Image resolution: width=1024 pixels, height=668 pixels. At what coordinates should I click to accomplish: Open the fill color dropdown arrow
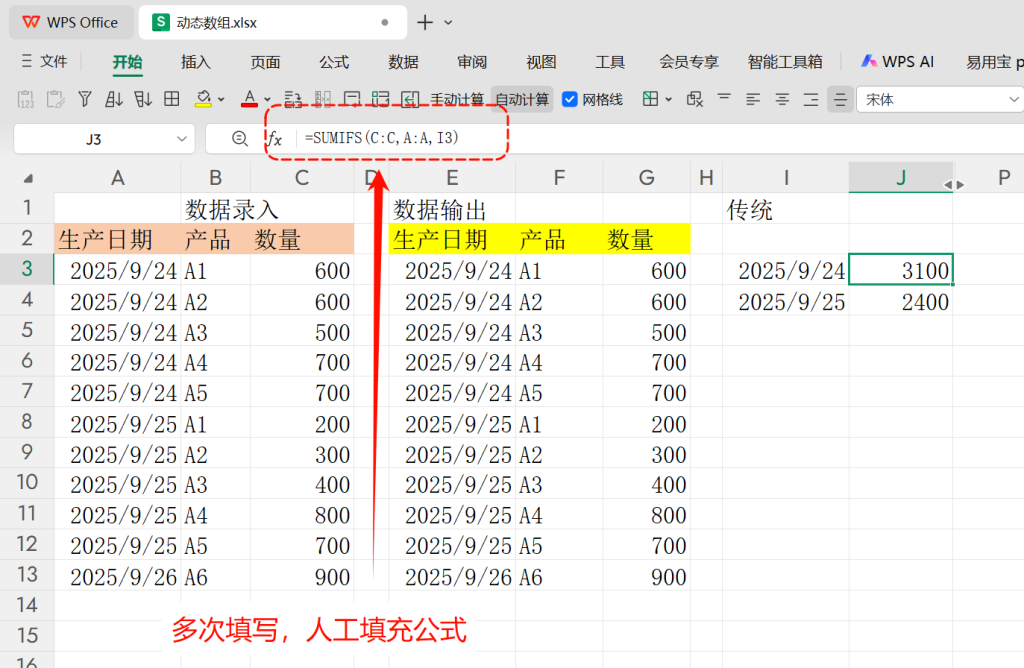[x=221, y=100]
